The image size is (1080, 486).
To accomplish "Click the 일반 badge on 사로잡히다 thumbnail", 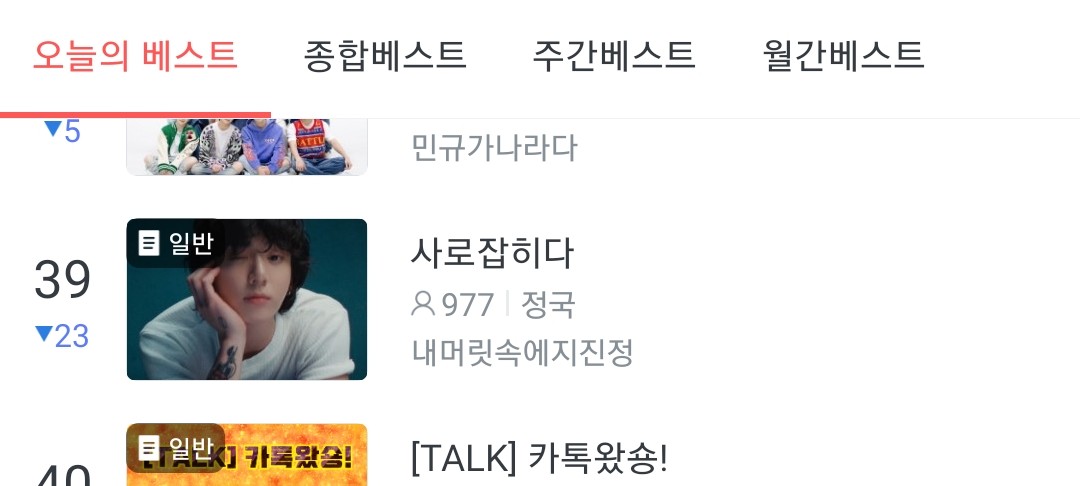I will [176, 243].
